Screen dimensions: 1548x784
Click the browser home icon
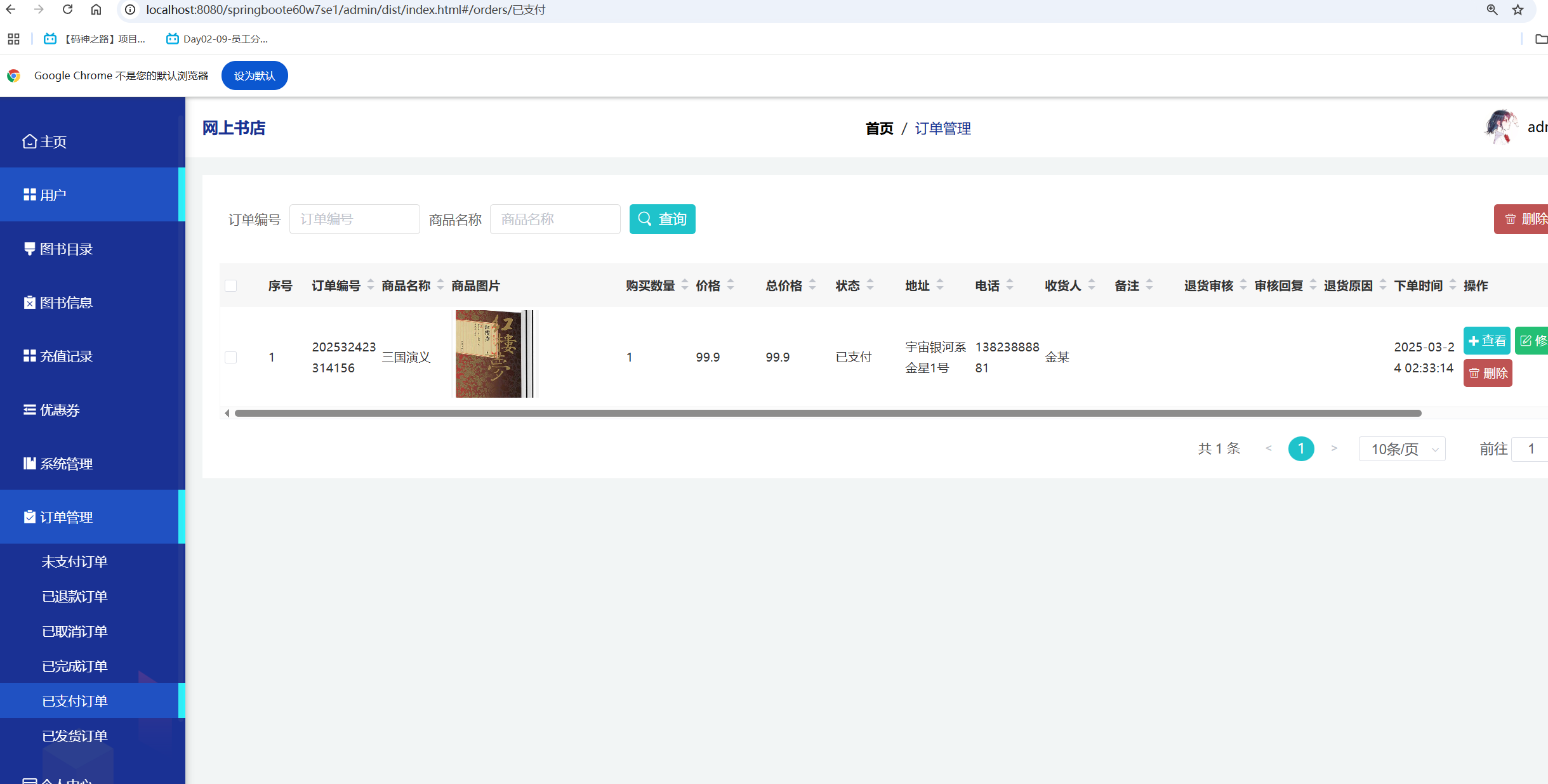click(x=96, y=10)
